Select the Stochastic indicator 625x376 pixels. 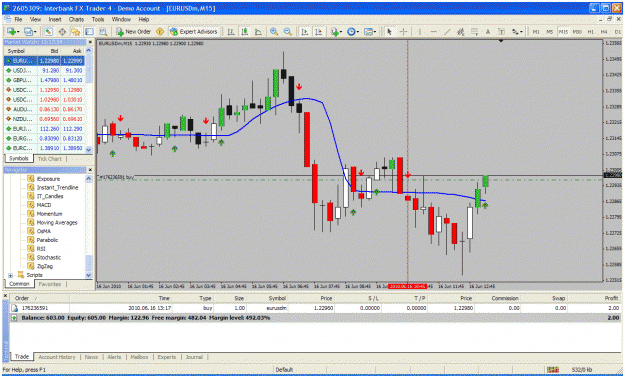[x=49, y=258]
